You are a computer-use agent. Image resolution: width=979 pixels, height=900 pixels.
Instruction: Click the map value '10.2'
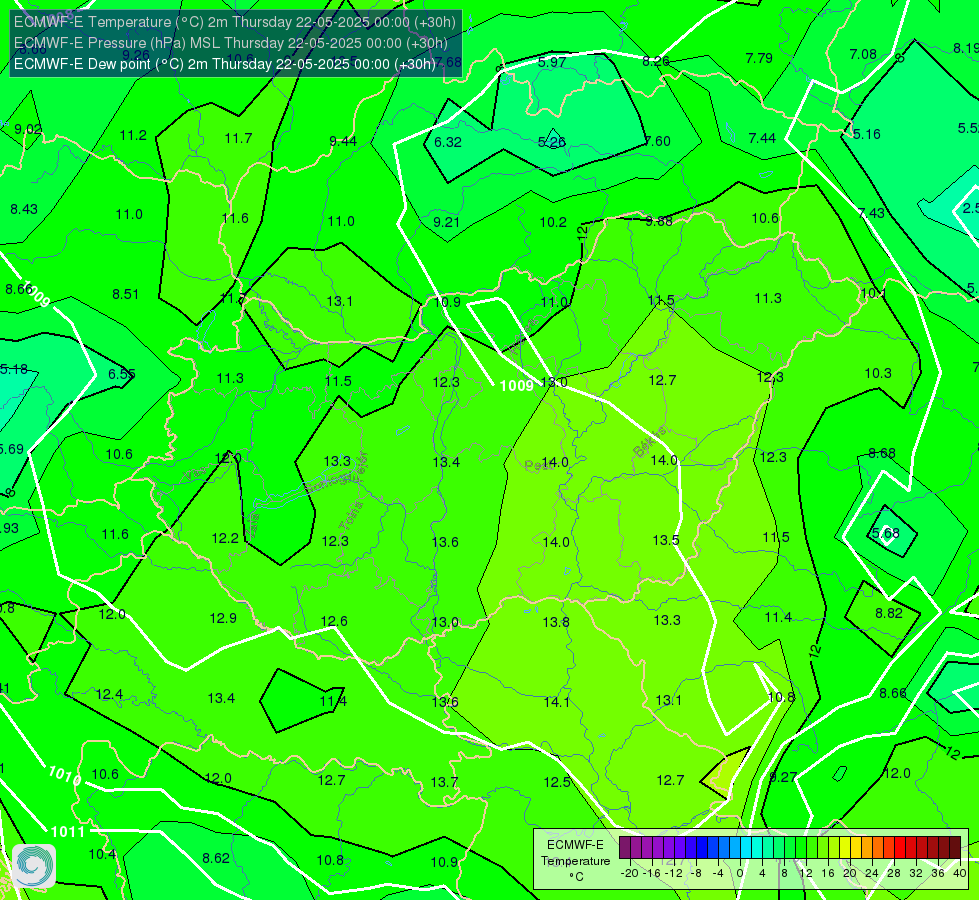pos(553,222)
